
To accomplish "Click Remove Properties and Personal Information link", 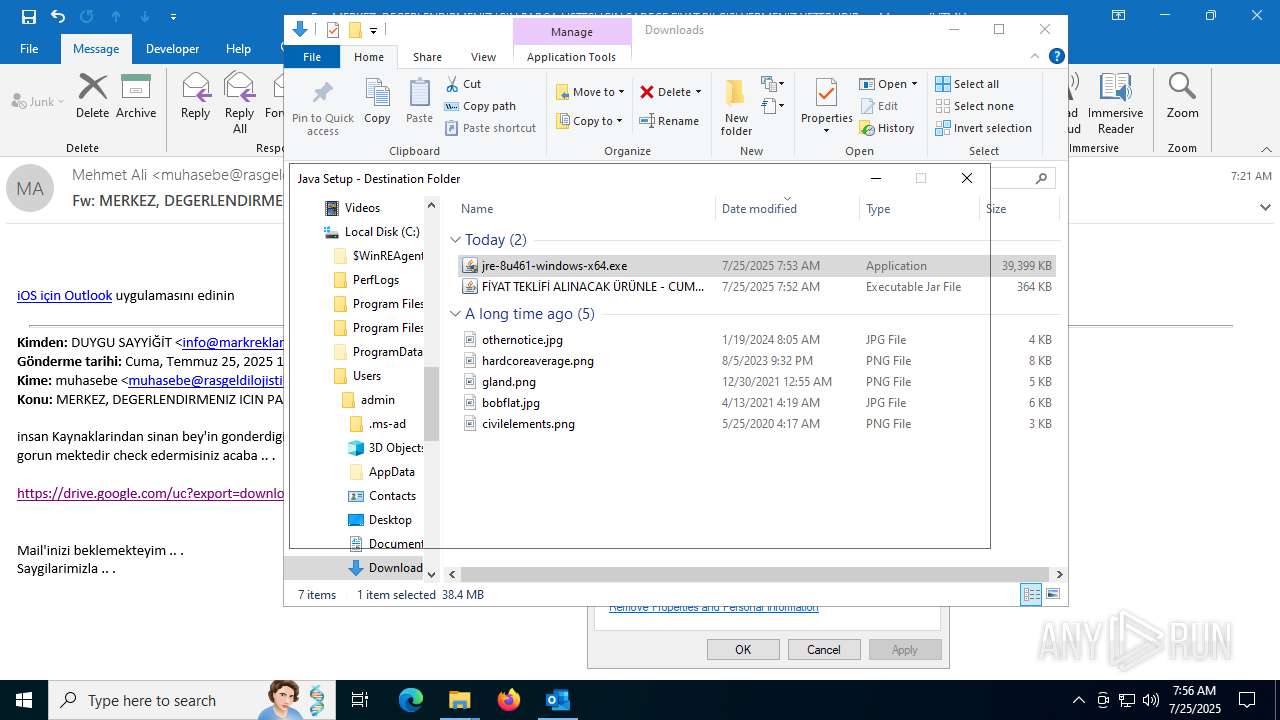I will point(714,608).
